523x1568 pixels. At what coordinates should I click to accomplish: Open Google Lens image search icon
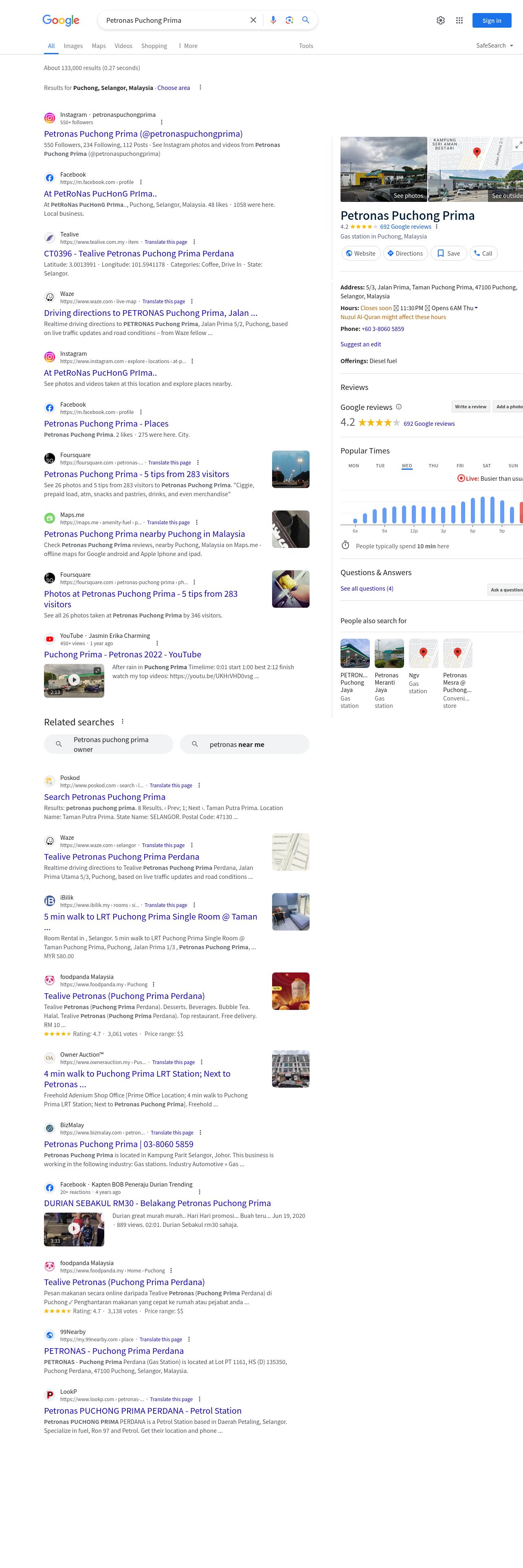click(290, 20)
